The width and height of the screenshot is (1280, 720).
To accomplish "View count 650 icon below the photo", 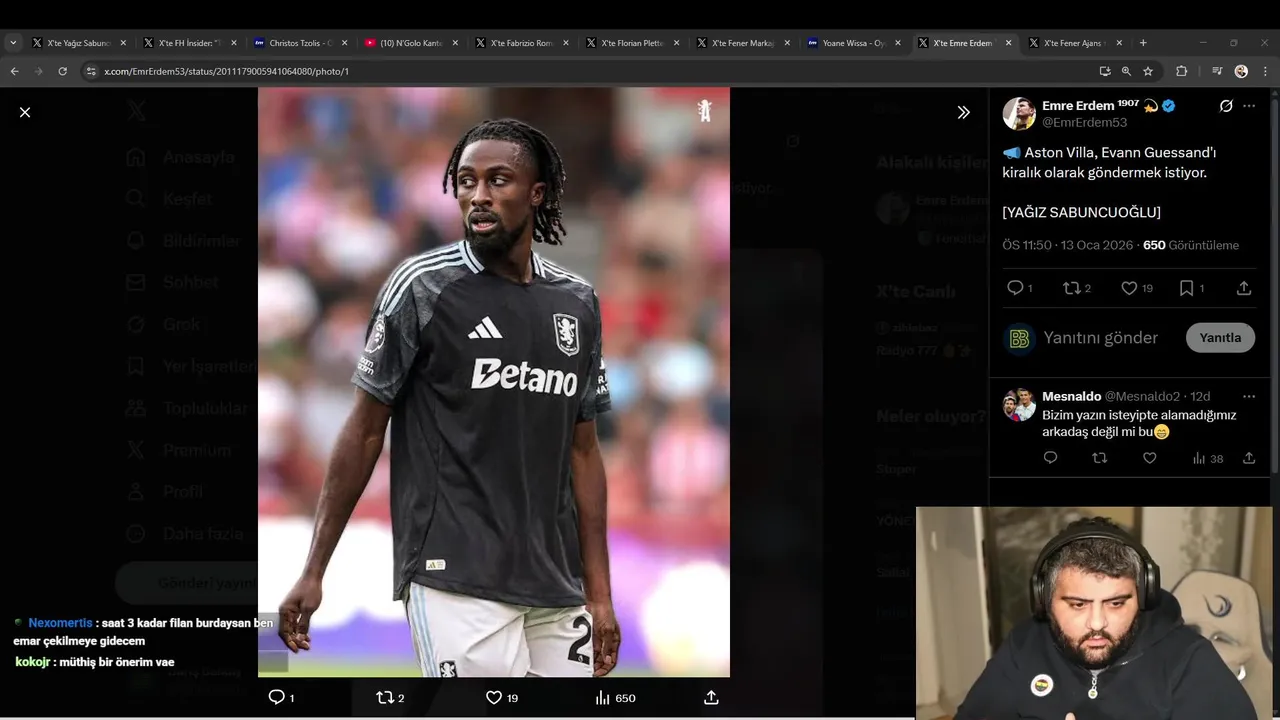I will (602, 697).
